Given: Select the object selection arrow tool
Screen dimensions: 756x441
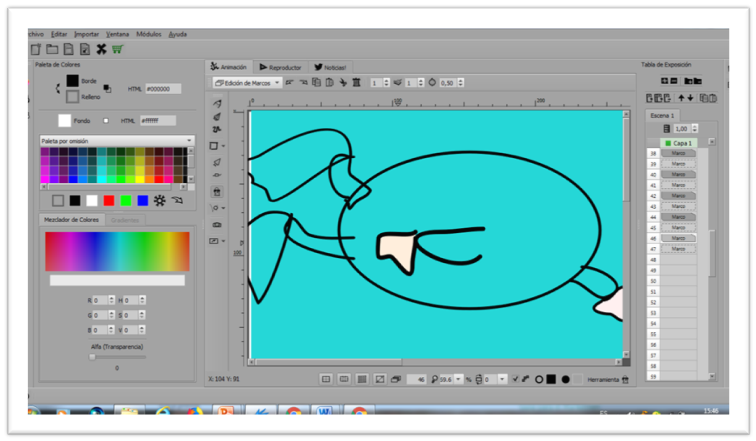Looking at the screenshot, I should tap(217, 162).
